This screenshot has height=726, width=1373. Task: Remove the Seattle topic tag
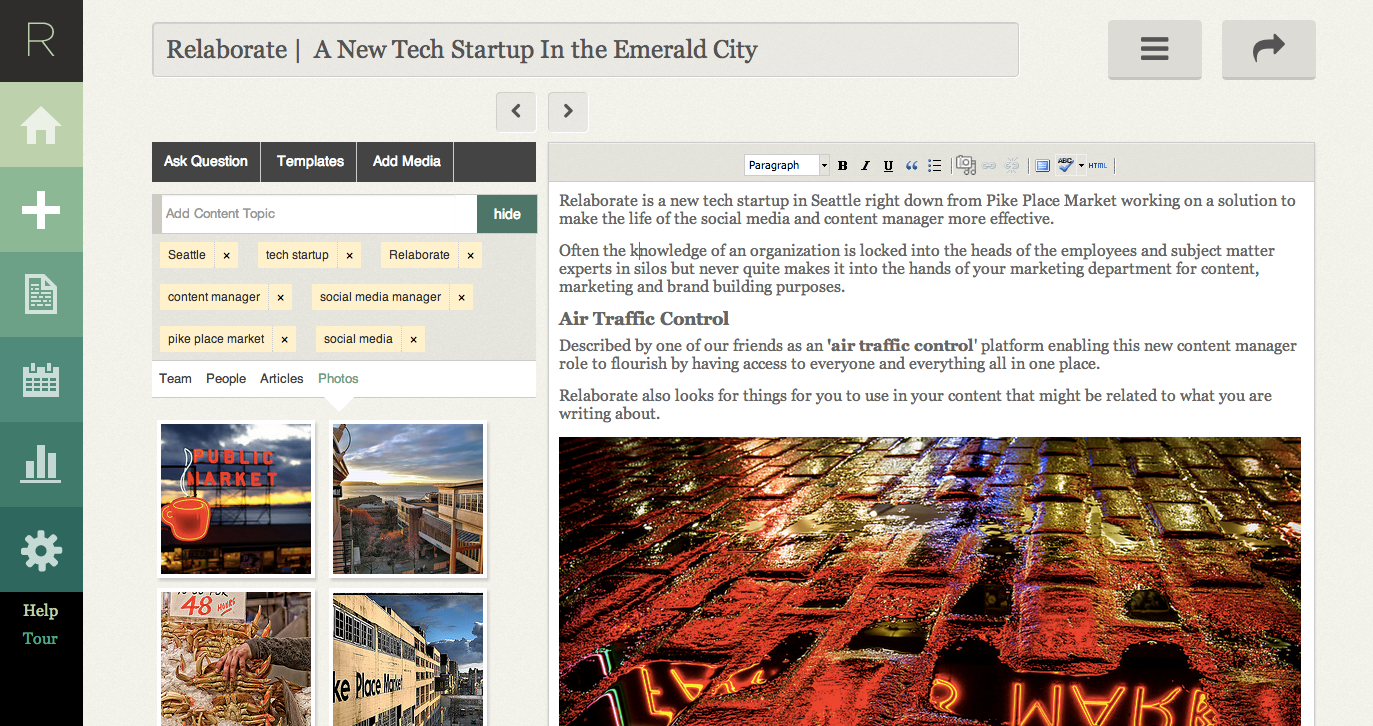point(227,255)
